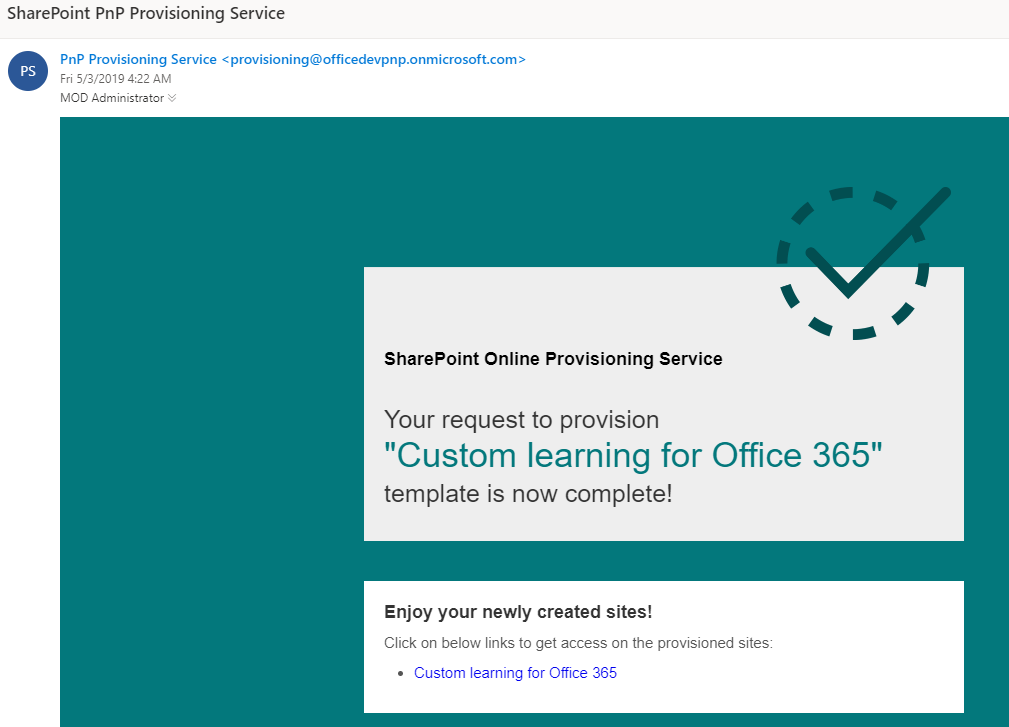Click the SharePoint Online Provisioning Service heading
This screenshot has width=1009, height=727.
click(x=553, y=359)
